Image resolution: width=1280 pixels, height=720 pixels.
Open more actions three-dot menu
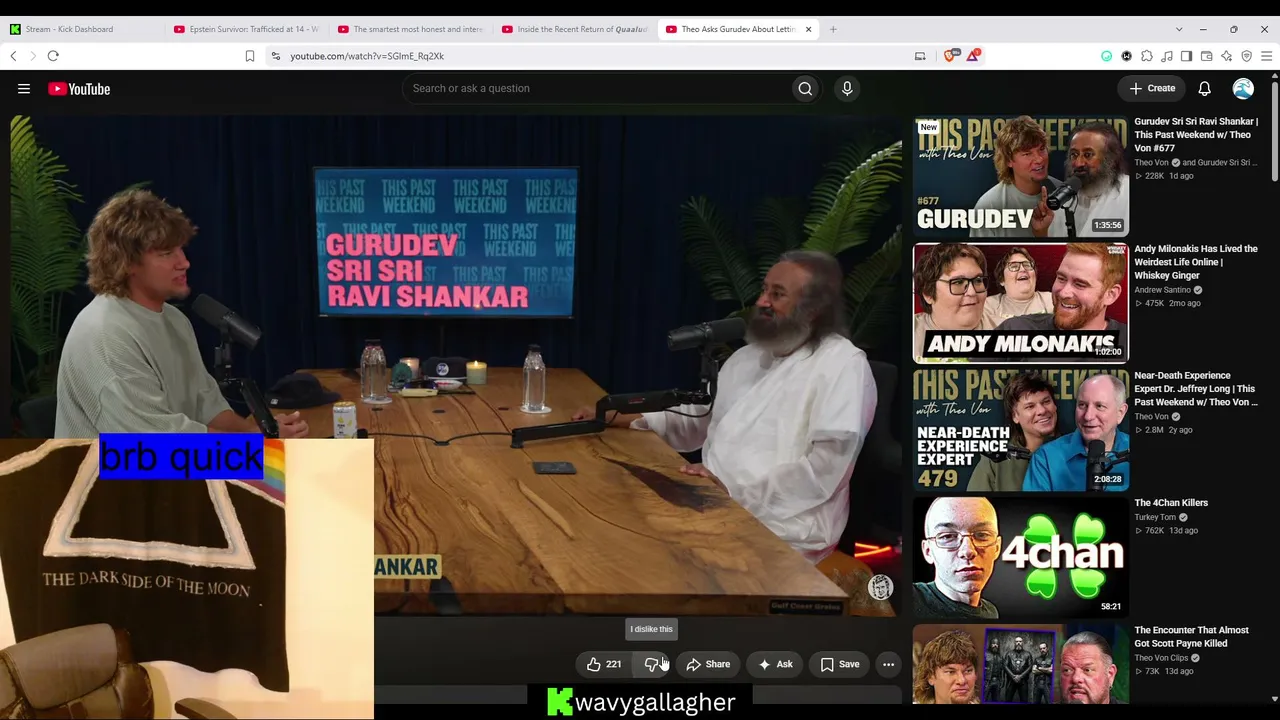(888, 664)
